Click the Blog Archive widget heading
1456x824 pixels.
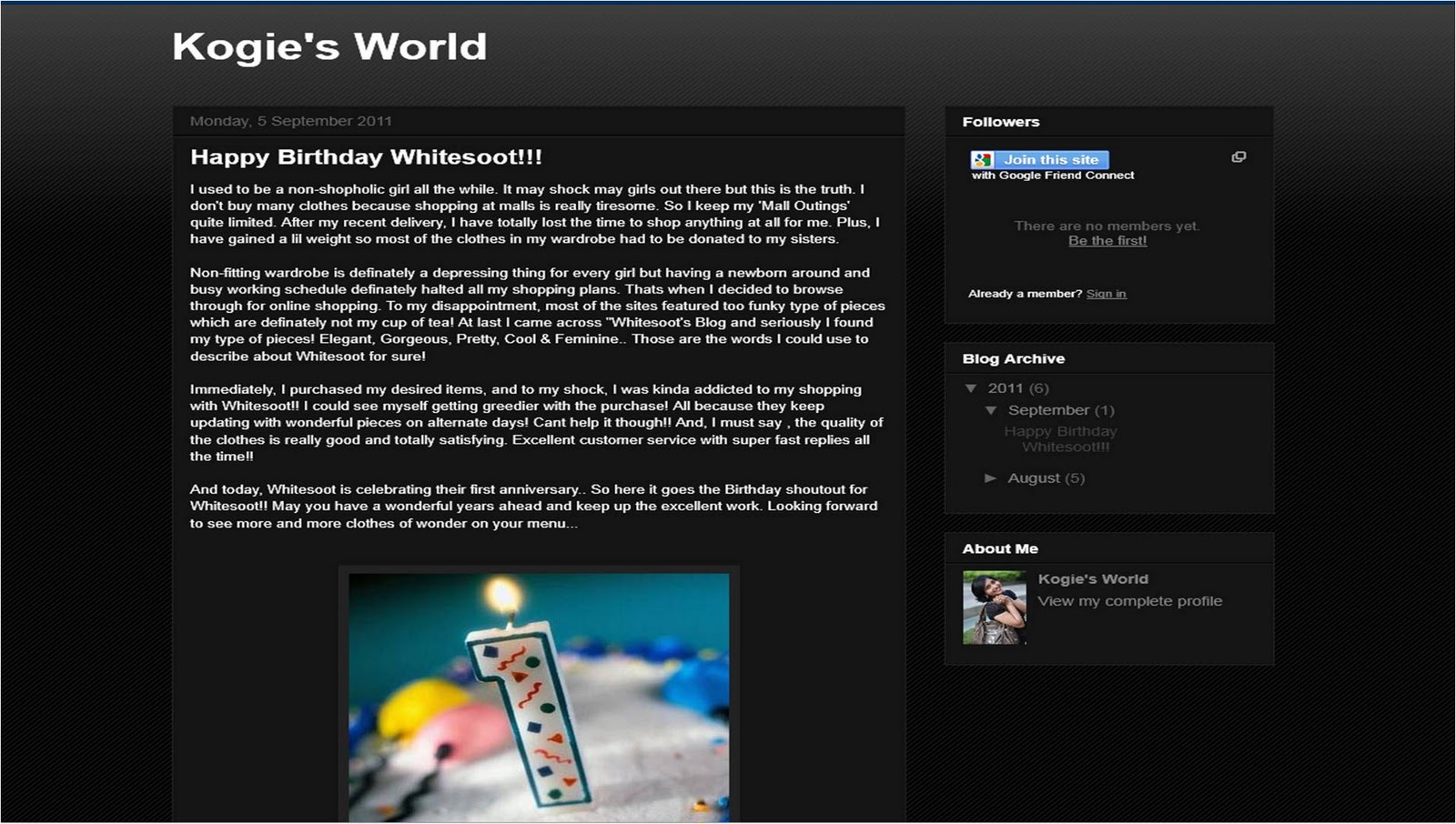[1014, 359]
